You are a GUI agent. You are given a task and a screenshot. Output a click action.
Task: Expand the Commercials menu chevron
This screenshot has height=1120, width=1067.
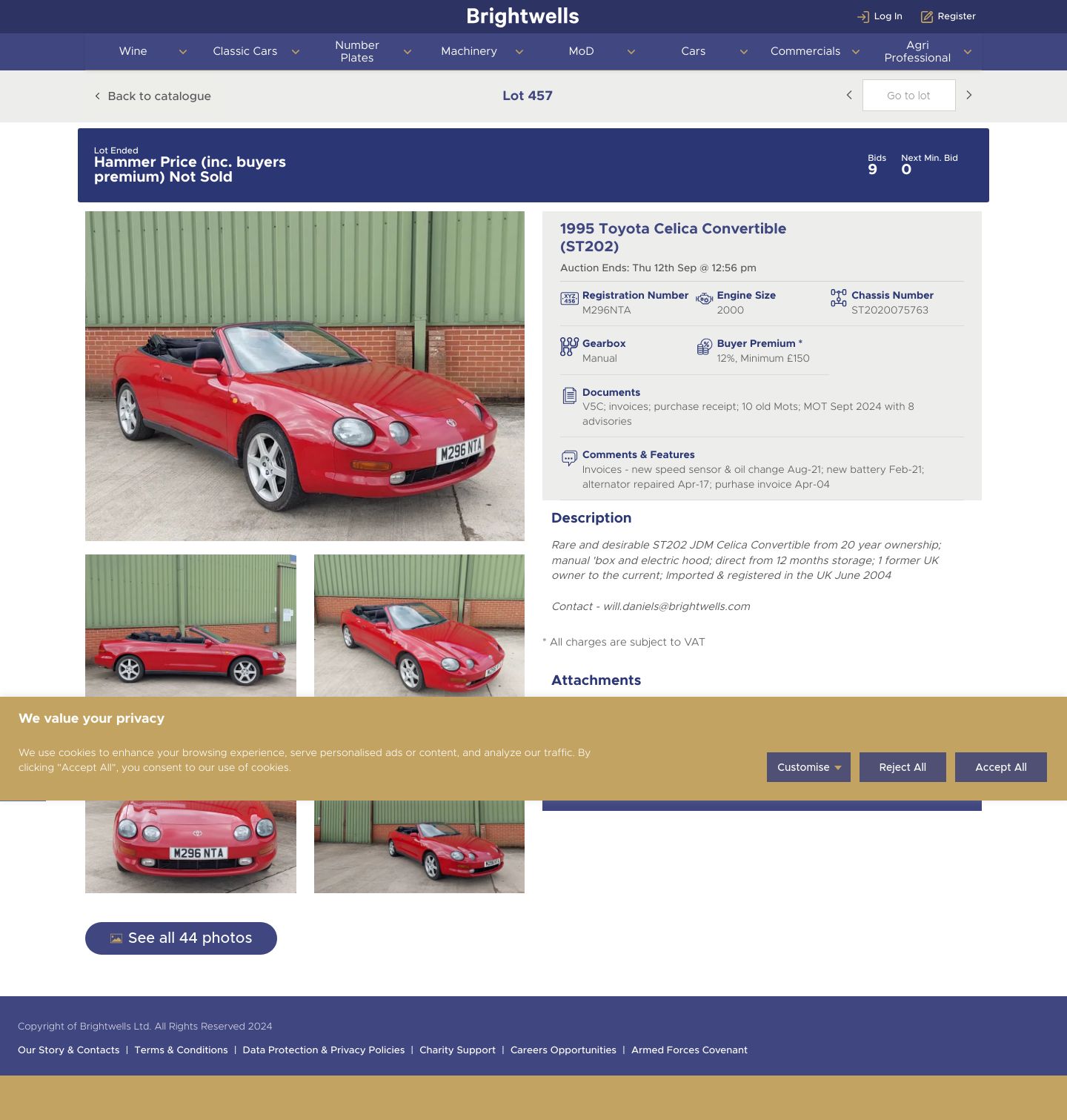click(x=855, y=52)
